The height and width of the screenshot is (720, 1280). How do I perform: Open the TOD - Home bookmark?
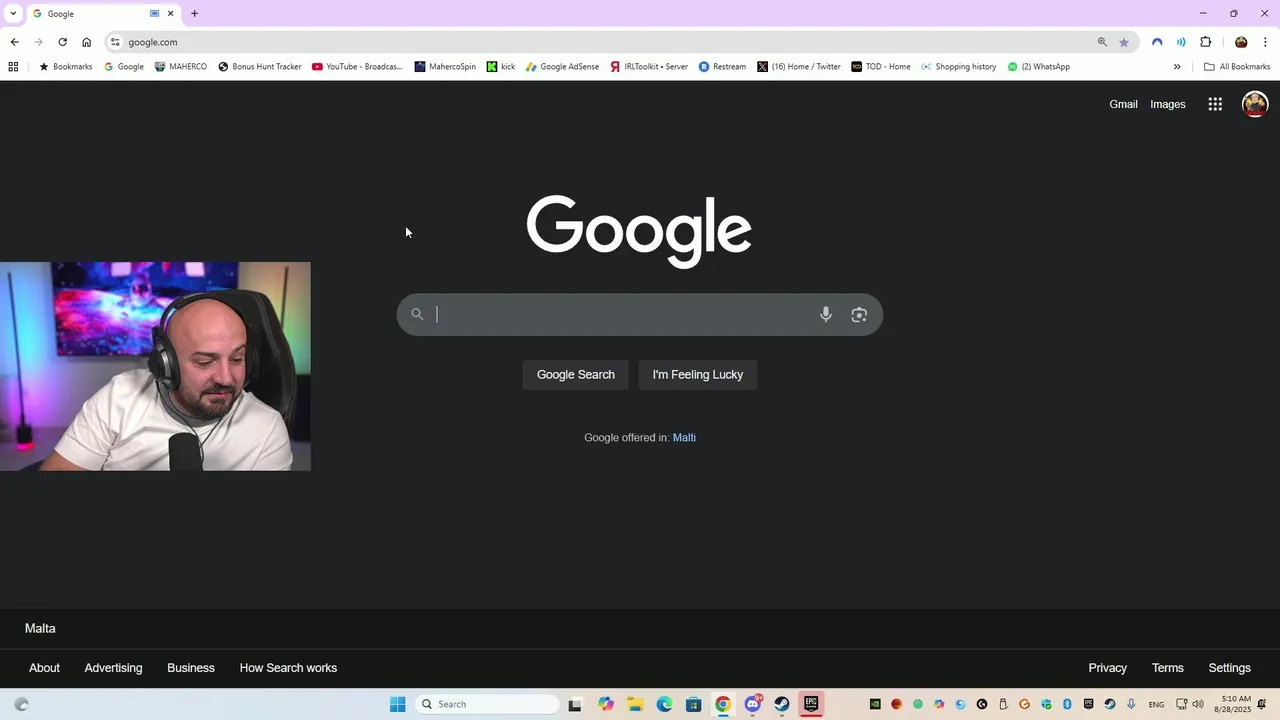click(x=881, y=67)
